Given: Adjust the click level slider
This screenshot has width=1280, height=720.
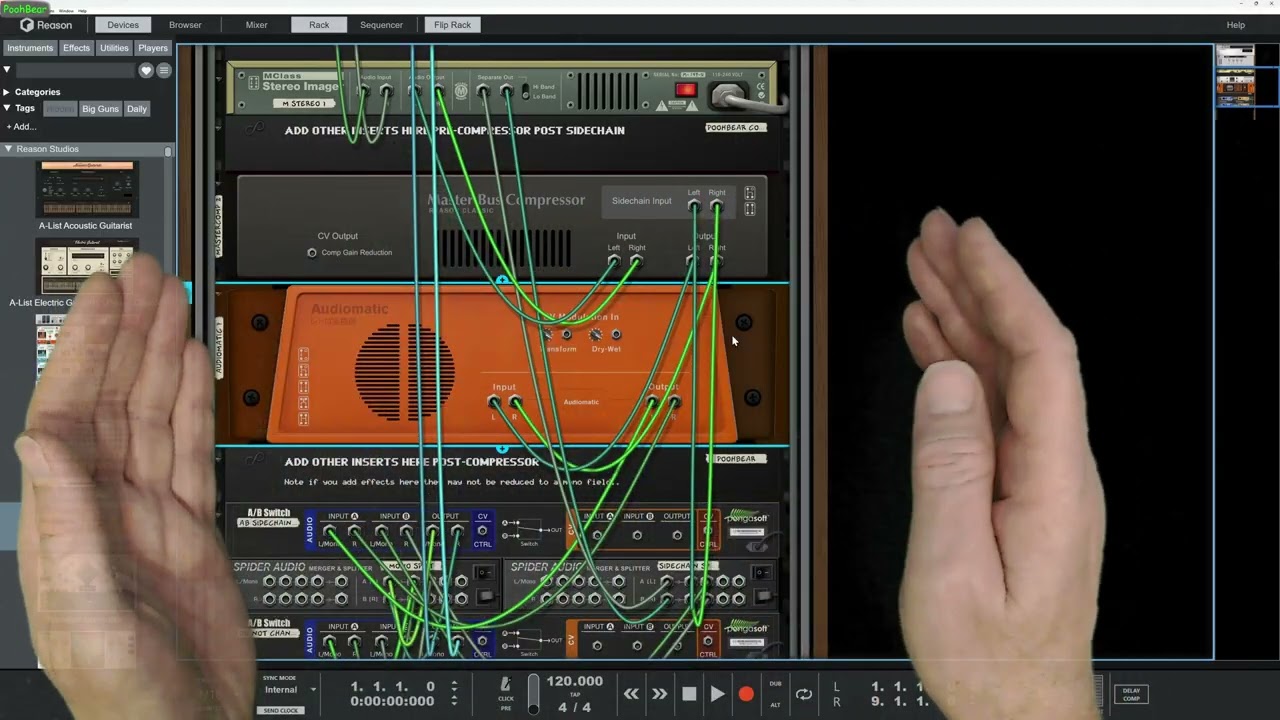Looking at the screenshot, I should (x=534, y=693).
